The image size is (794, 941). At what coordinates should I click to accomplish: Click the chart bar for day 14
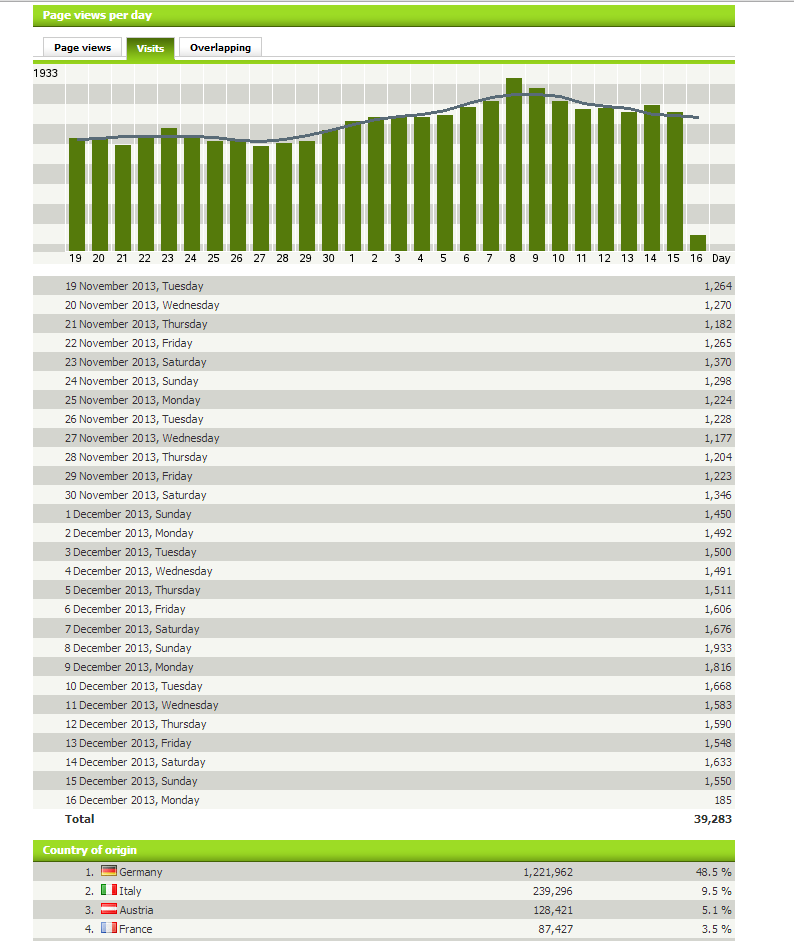[x=652, y=178]
